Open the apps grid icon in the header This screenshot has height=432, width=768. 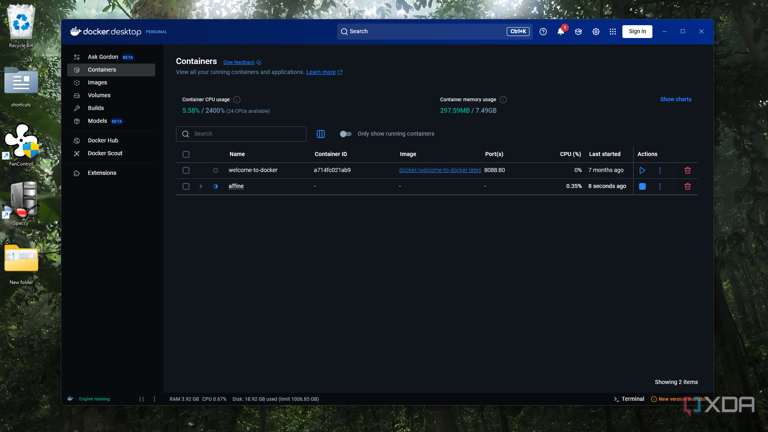(x=613, y=31)
